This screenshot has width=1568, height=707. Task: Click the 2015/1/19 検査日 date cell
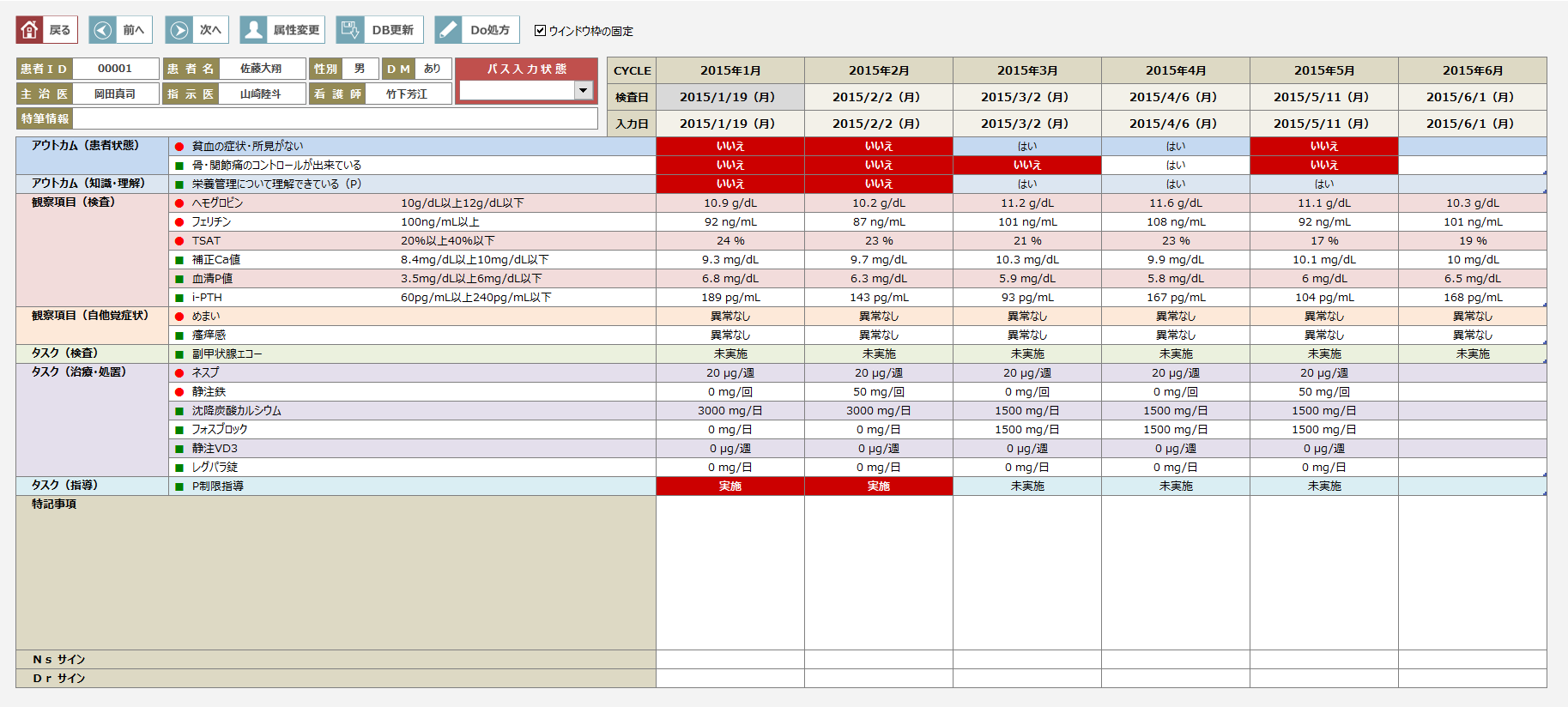(x=730, y=97)
